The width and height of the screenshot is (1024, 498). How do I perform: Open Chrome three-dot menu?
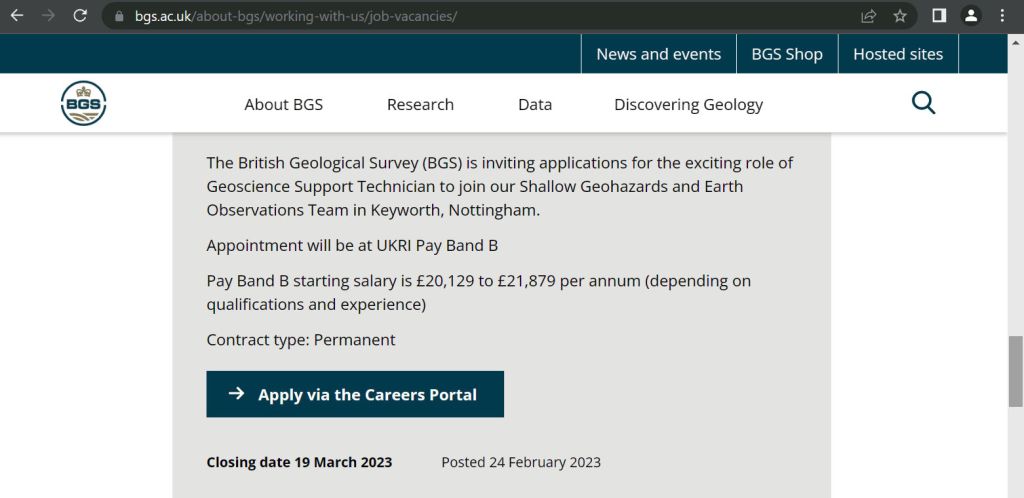point(1002,16)
